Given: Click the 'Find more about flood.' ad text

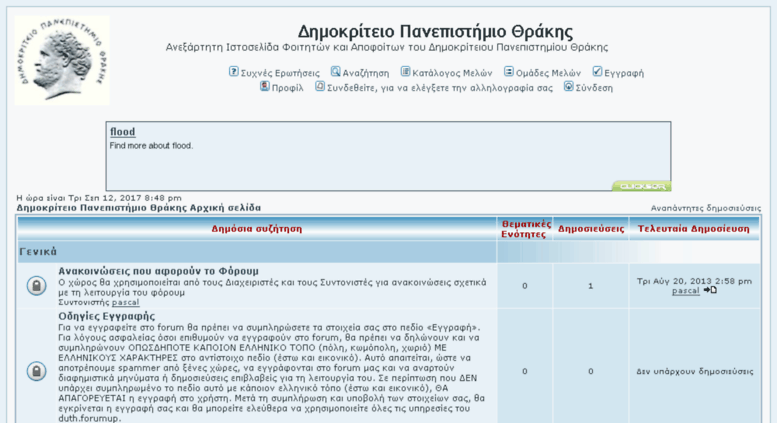Looking at the screenshot, I should tap(151, 146).
